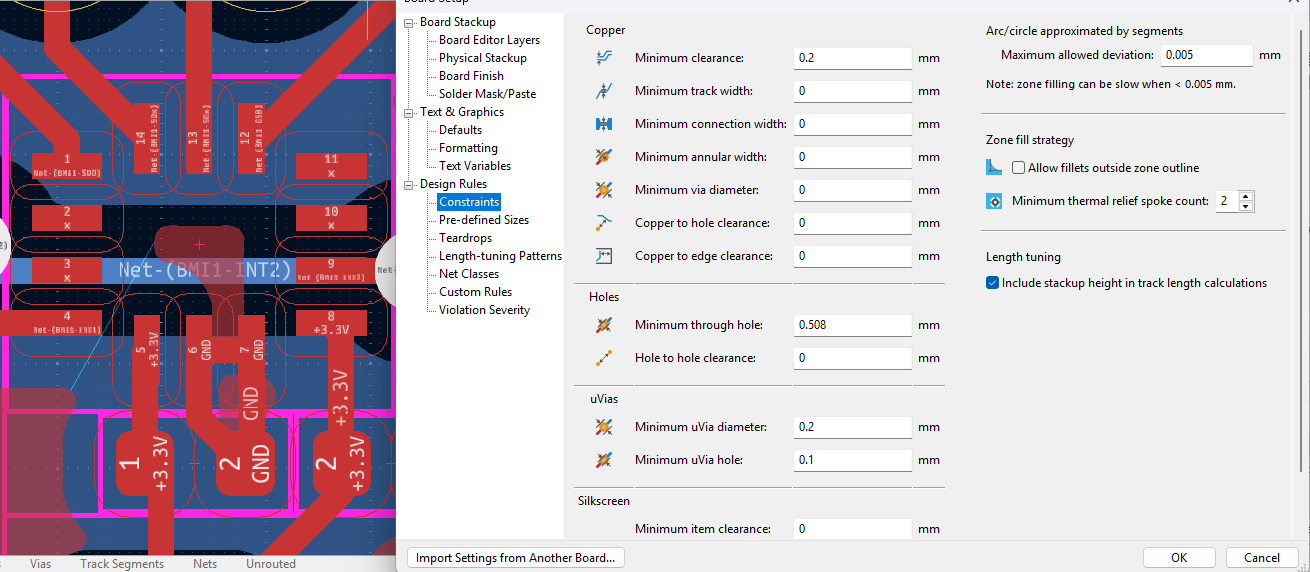
Task: Click the Hole to hole clearance field
Action: tap(853, 358)
